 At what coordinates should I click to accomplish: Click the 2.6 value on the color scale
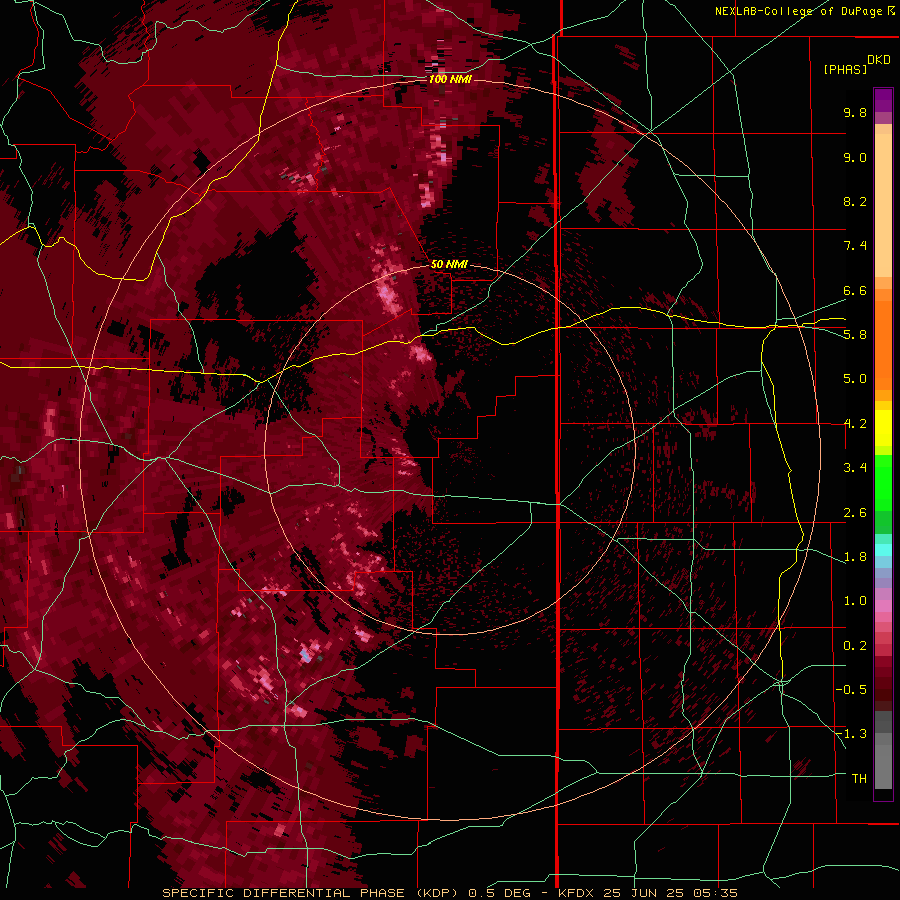tap(855, 513)
